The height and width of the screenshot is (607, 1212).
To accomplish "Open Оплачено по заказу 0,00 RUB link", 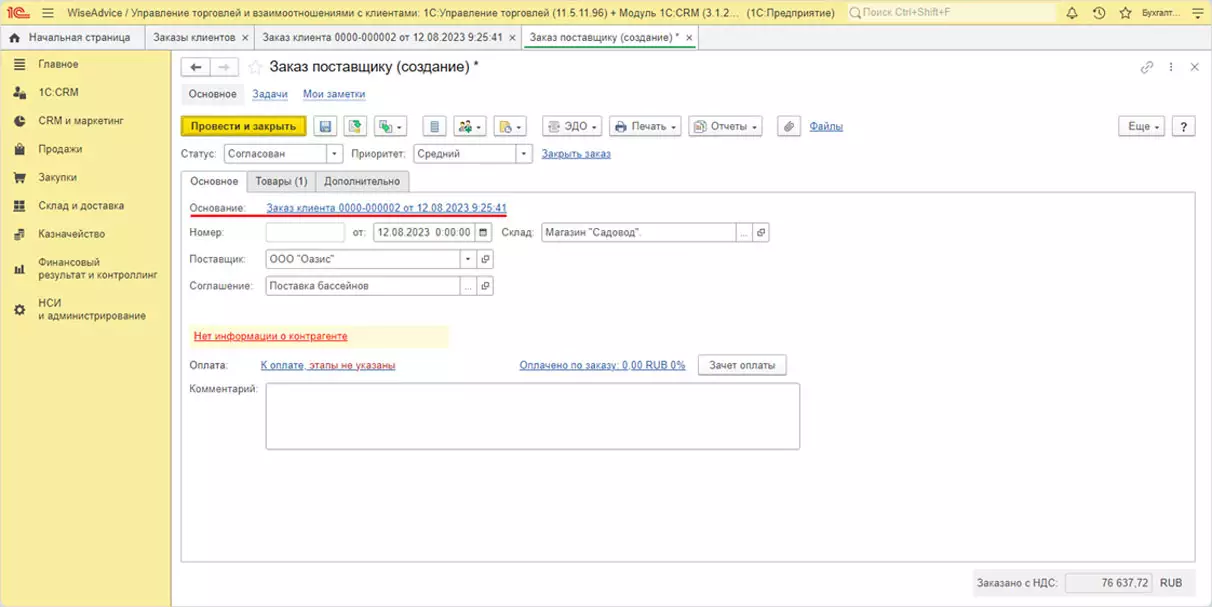I will (602, 365).
